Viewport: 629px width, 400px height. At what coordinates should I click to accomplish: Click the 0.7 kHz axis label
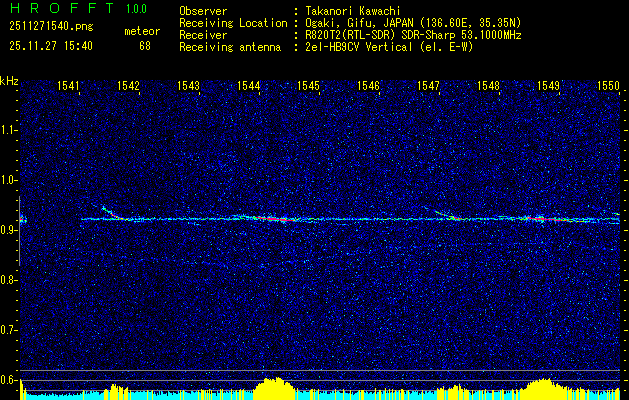(7, 330)
